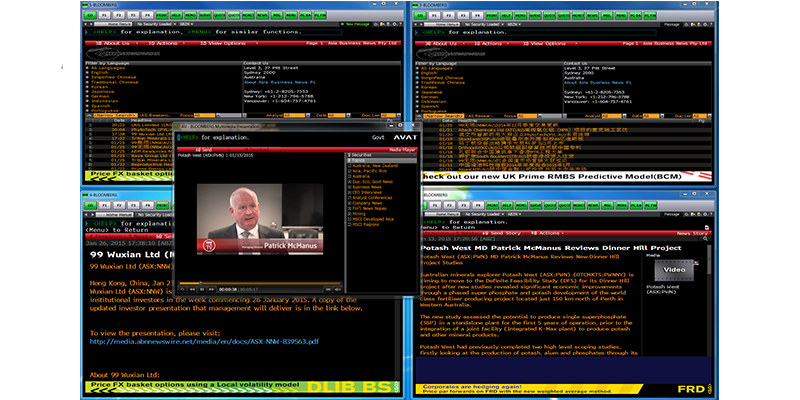Fast forward the video in the media player
Image resolution: width=800 pixels, height=400 pixels.
click(211, 289)
